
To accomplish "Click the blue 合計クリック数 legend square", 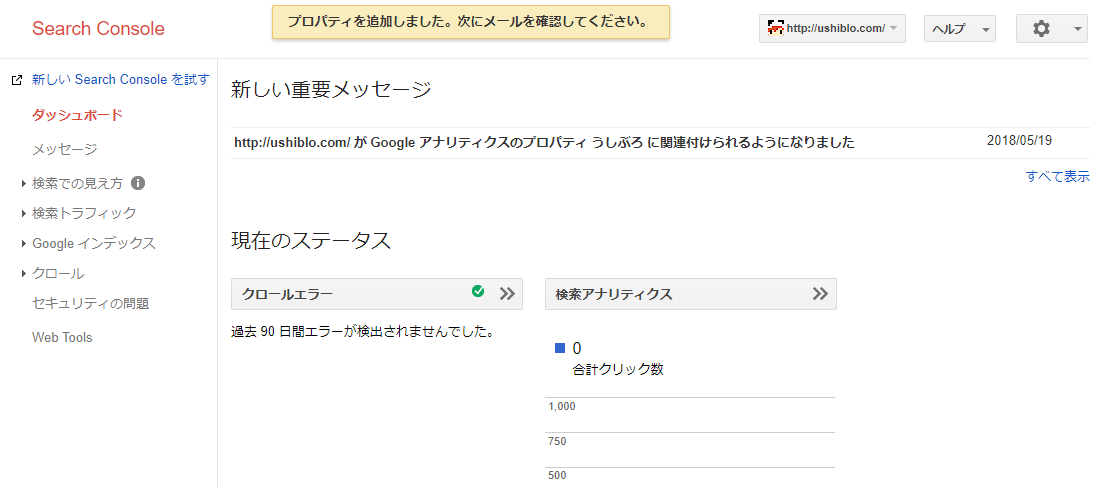I will click(560, 348).
